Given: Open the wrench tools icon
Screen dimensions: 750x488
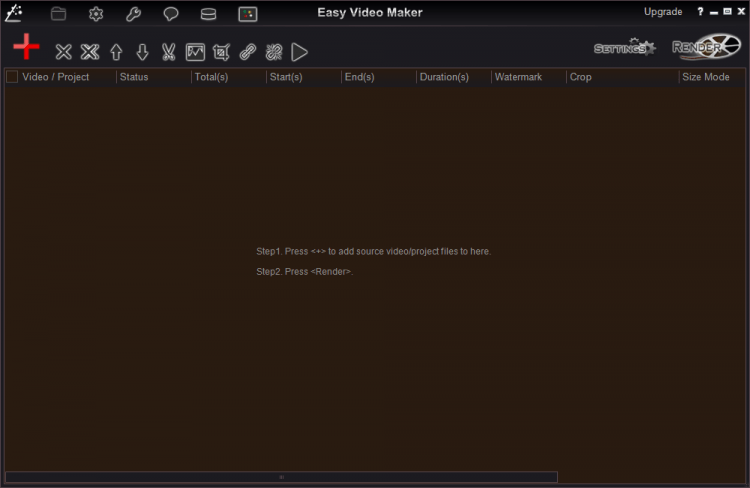Looking at the screenshot, I should coord(133,14).
